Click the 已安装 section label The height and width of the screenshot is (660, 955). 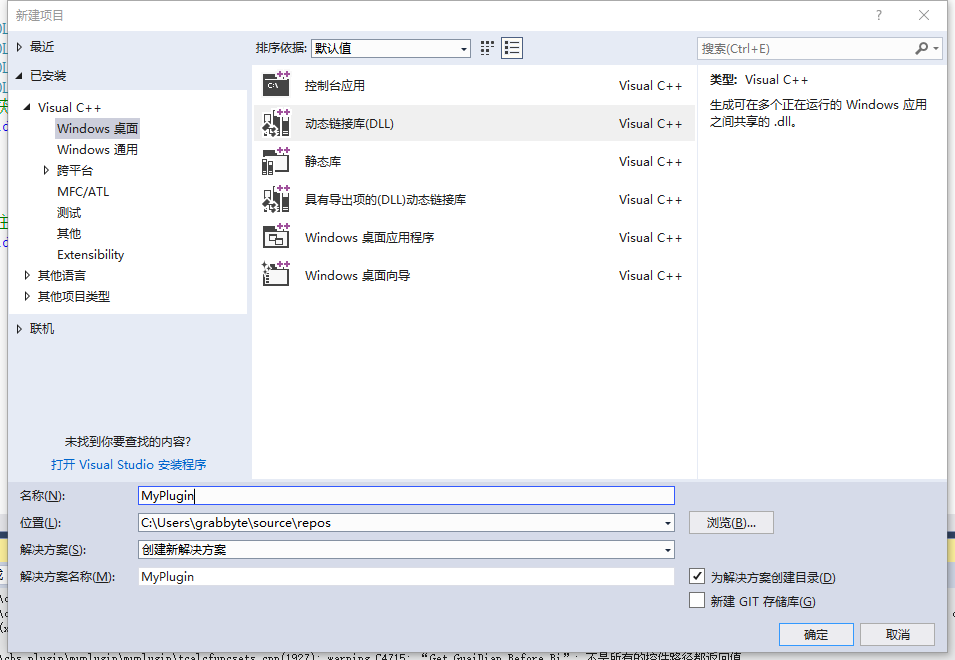point(48,75)
